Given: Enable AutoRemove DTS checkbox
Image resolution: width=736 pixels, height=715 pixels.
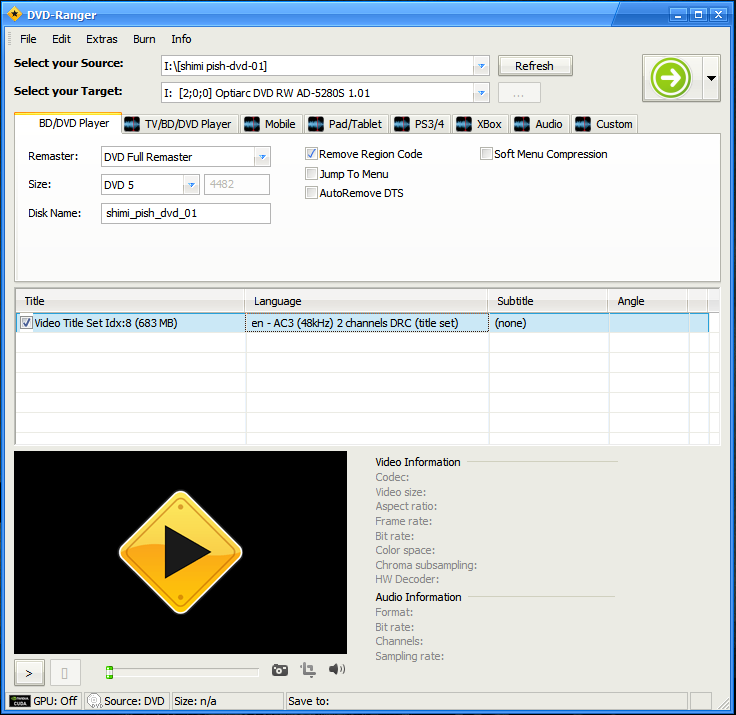Looking at the screenshot, I should 311,192.
